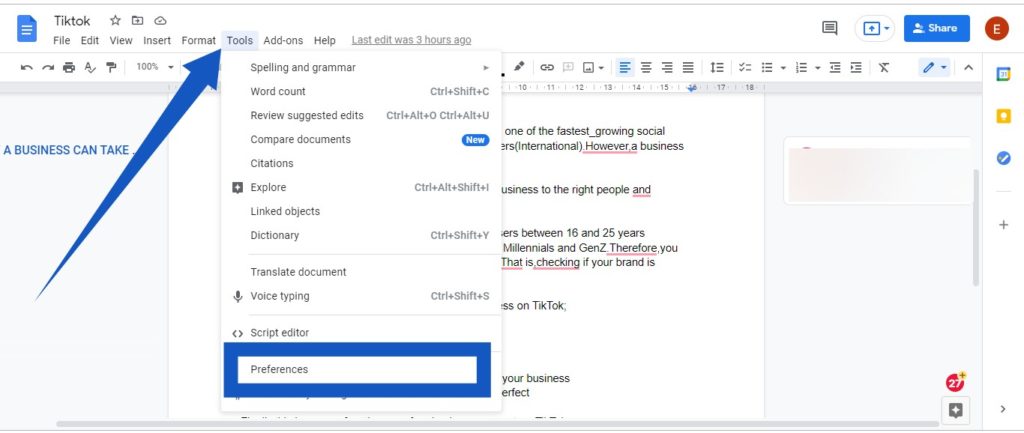Star the Tiktok document
Viewport: 1024px width, 433px height.
tap(116, 20)
